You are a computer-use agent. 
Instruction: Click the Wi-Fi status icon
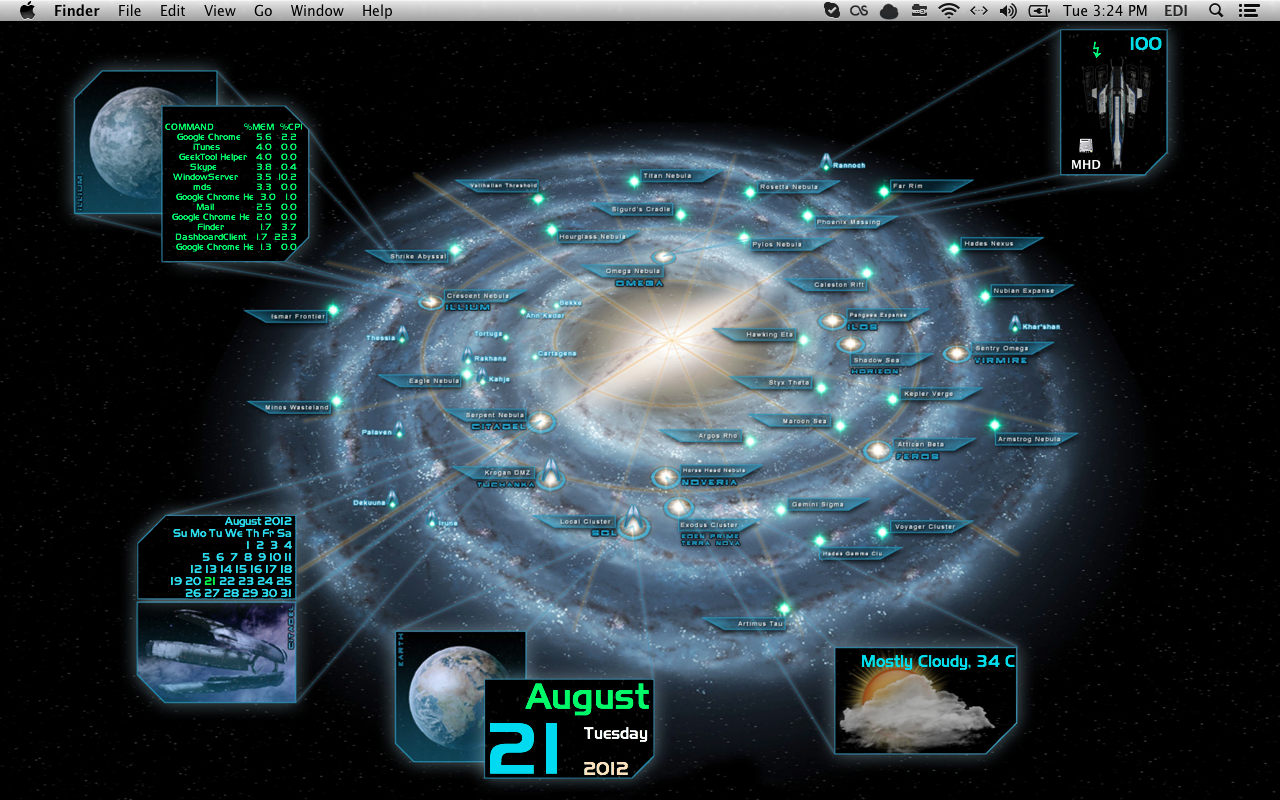948,10
